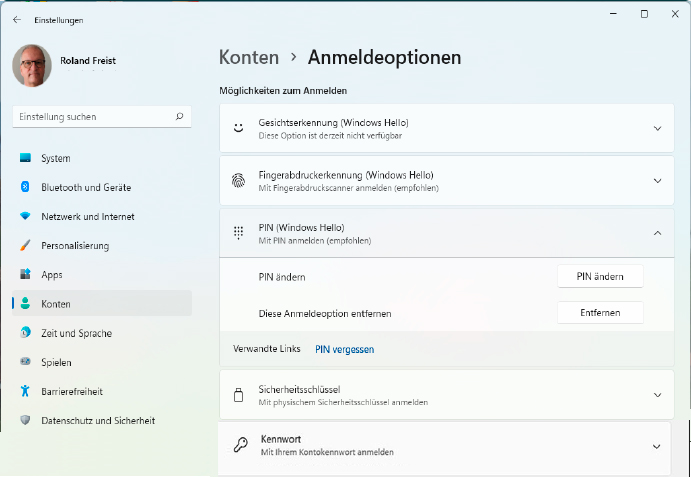Open Bluetooth und Geräte settings

[x=102, y=187]
